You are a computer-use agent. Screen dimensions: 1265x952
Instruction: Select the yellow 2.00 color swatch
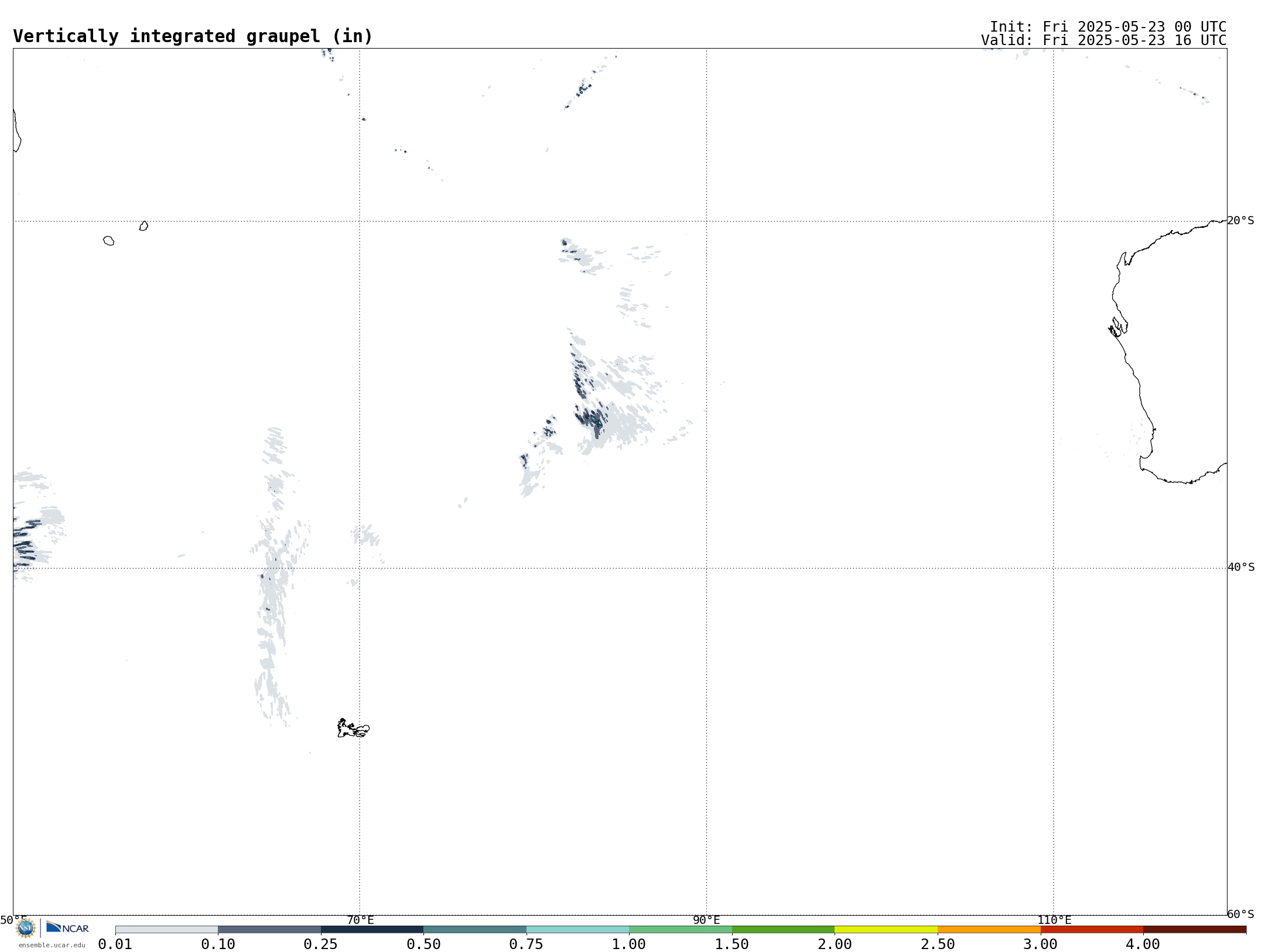[x=886, y=930]
